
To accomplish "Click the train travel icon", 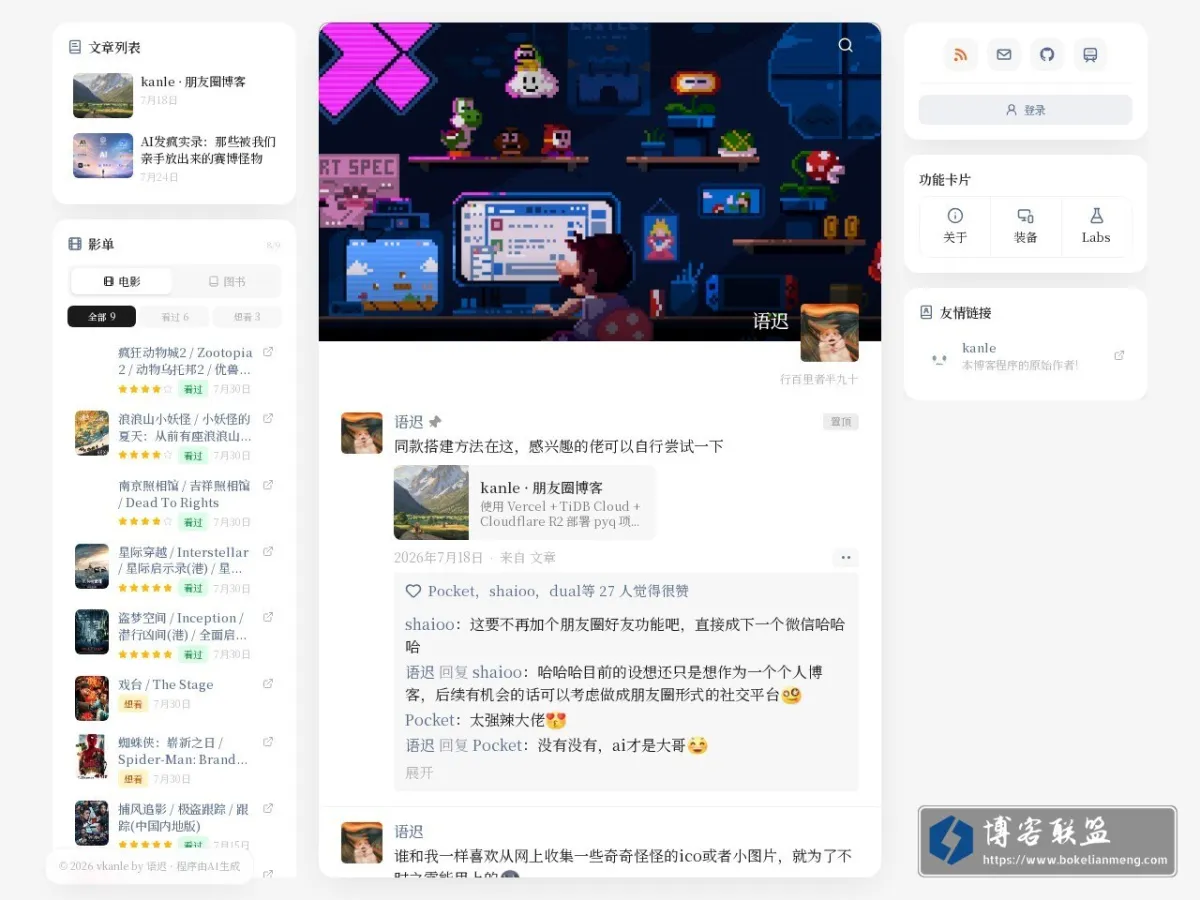I will click(1090, 54).
